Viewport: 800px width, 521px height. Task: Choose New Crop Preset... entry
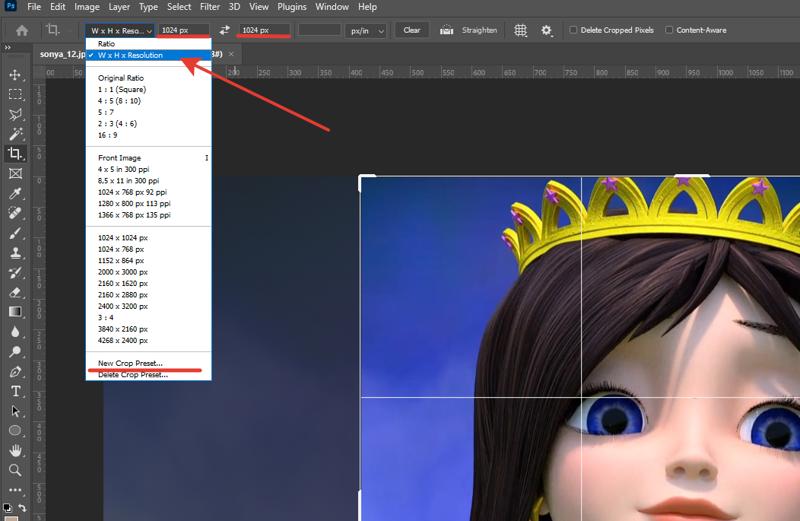click(148, 363)
